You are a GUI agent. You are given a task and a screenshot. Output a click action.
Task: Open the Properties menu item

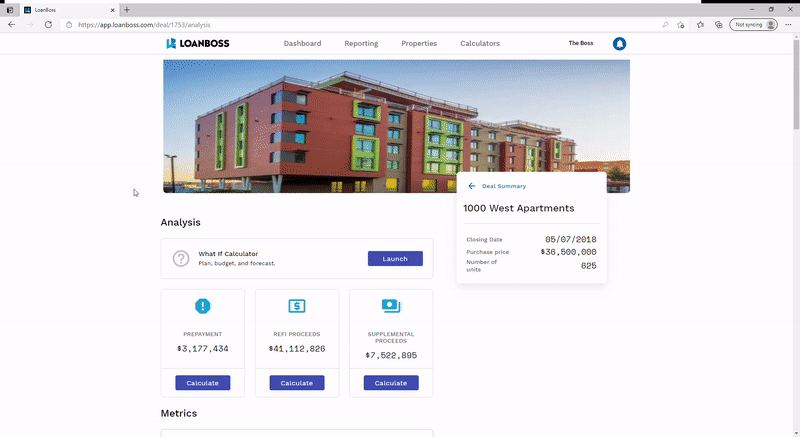419,43
